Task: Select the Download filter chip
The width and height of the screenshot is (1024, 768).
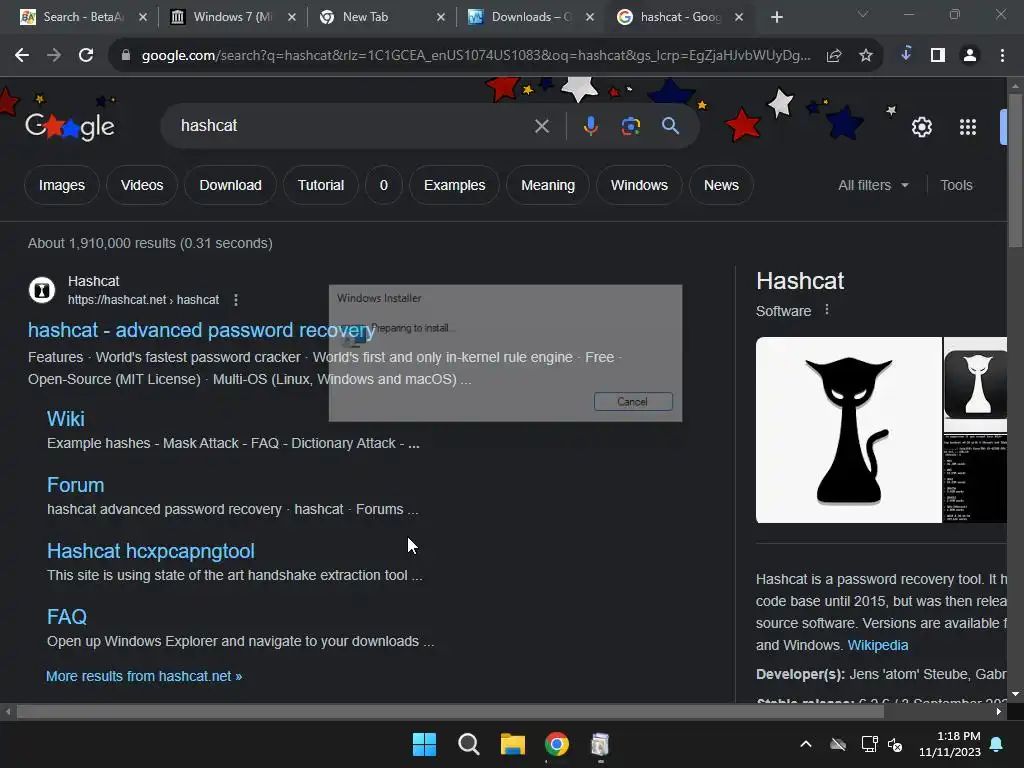Action: click(231, 185)
